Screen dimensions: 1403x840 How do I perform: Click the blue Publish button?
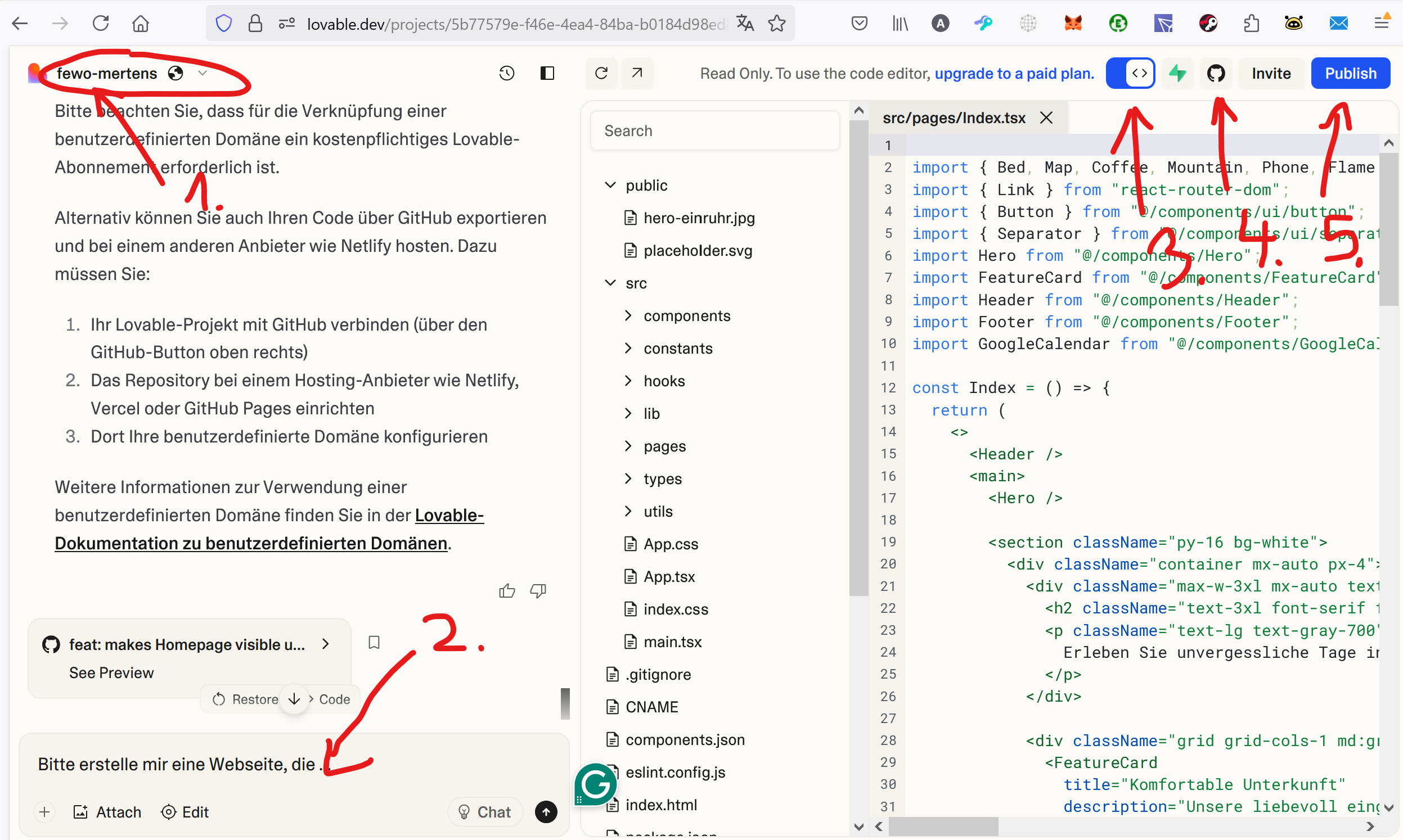[x=1350, y=73]
